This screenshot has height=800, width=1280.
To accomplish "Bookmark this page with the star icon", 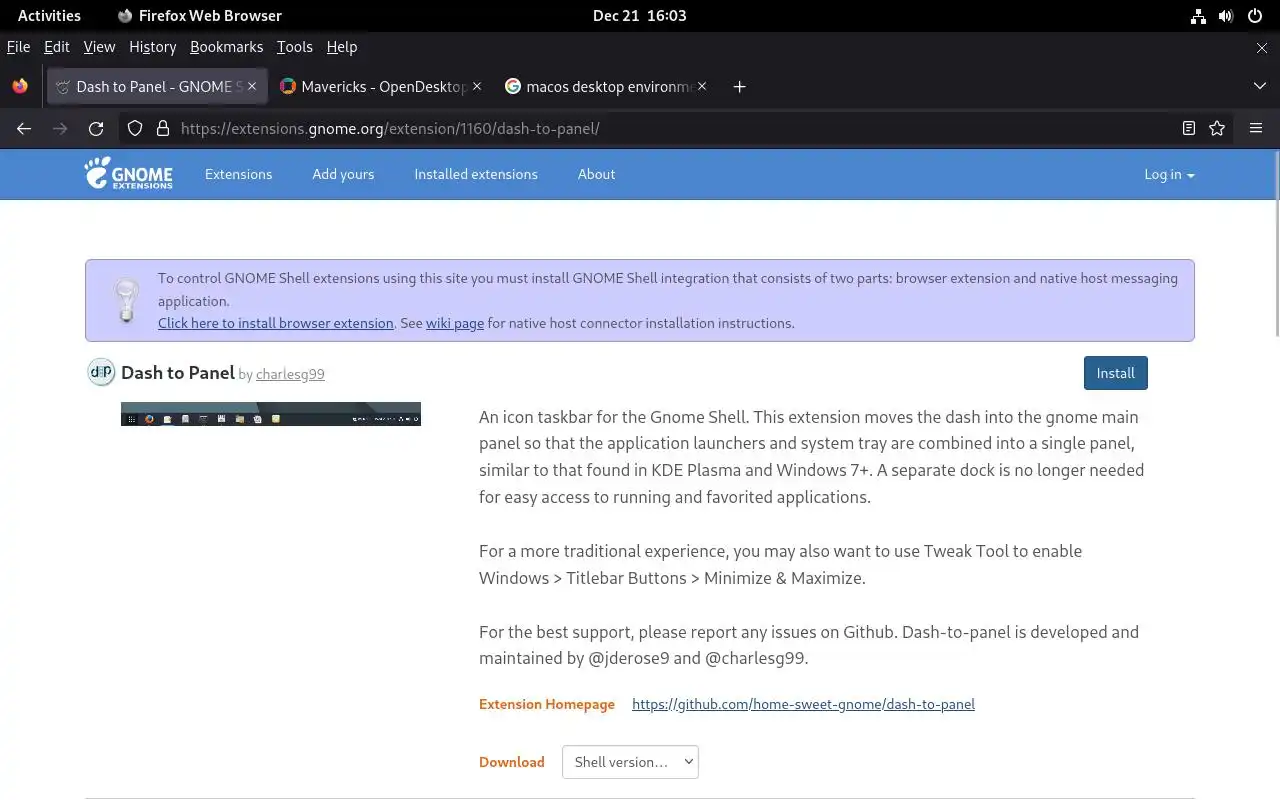I will pyautogui.click(x=1217, y=128).
